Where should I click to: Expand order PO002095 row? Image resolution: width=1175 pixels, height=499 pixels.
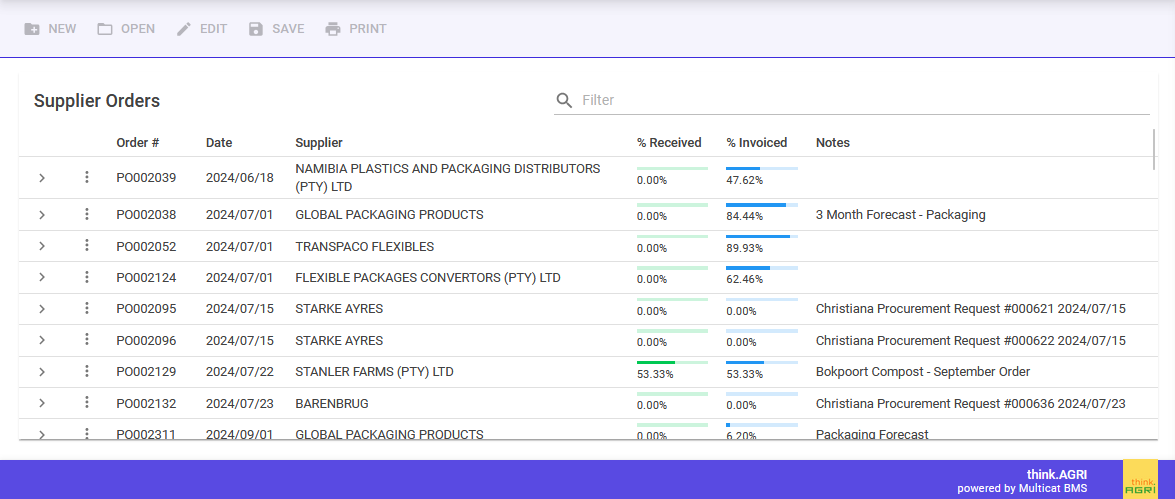click(x=42, y=309)
